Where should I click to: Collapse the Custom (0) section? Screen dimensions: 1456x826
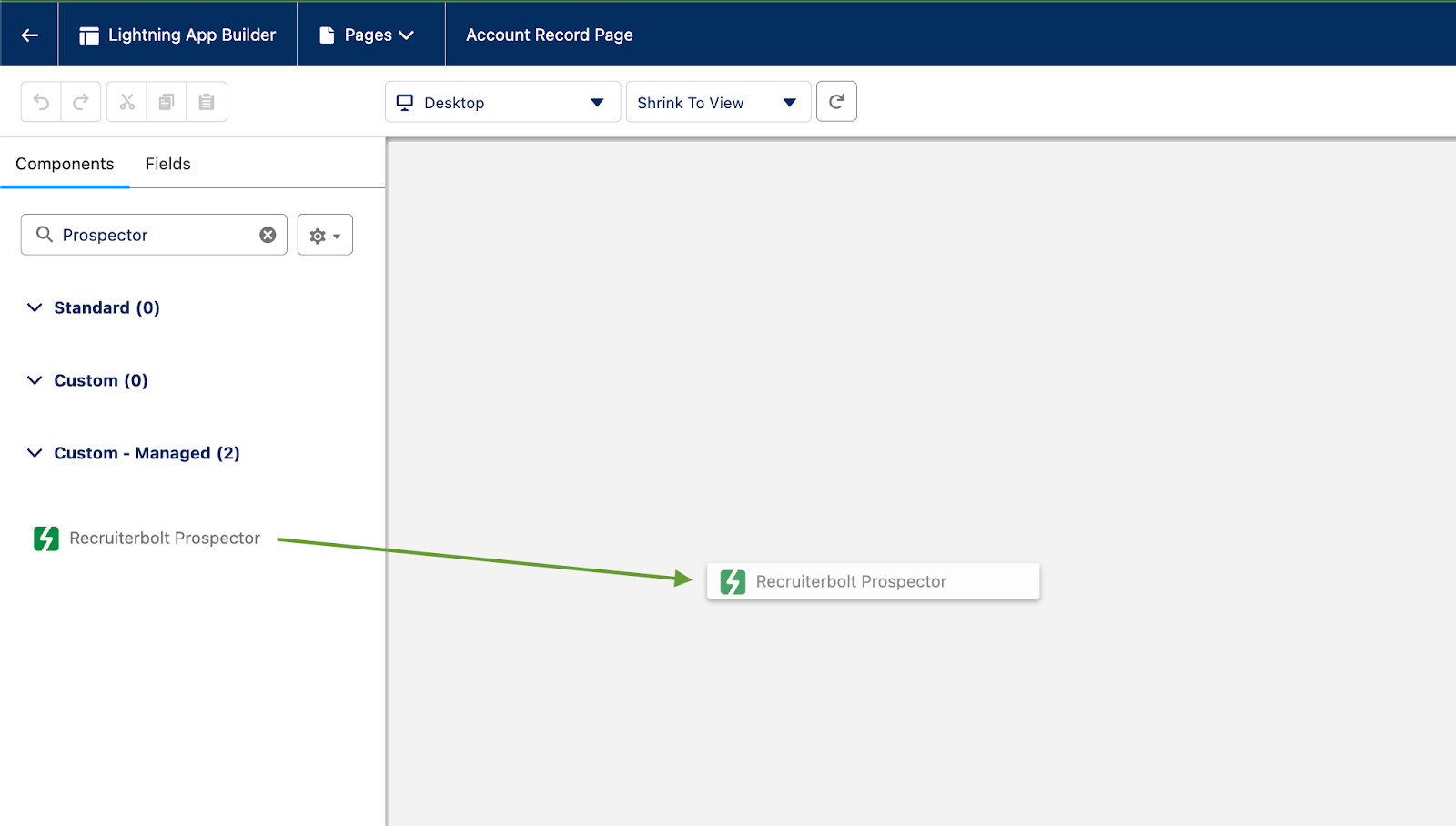(x=35, y=380)
